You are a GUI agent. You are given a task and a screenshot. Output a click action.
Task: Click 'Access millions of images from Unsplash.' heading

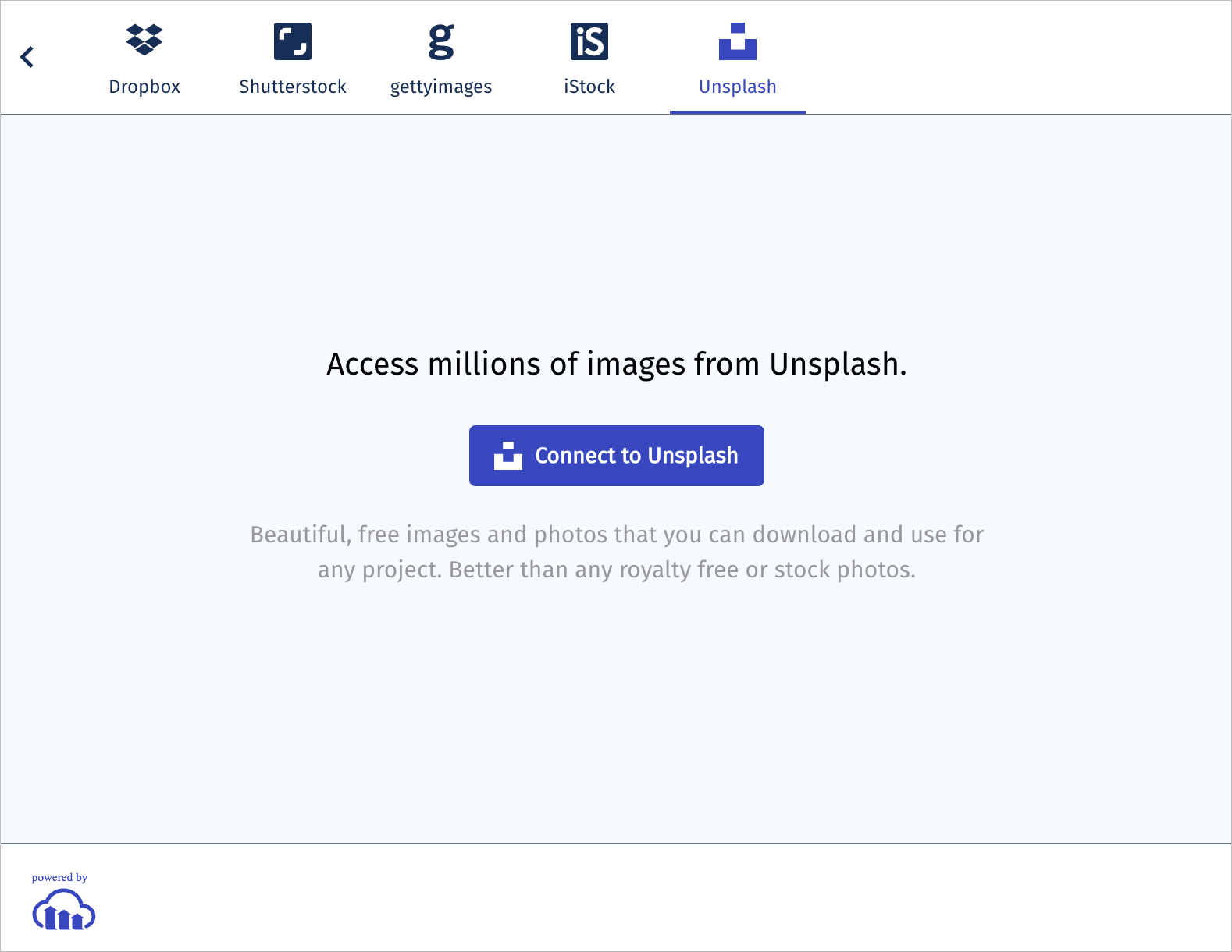[617, 364]
